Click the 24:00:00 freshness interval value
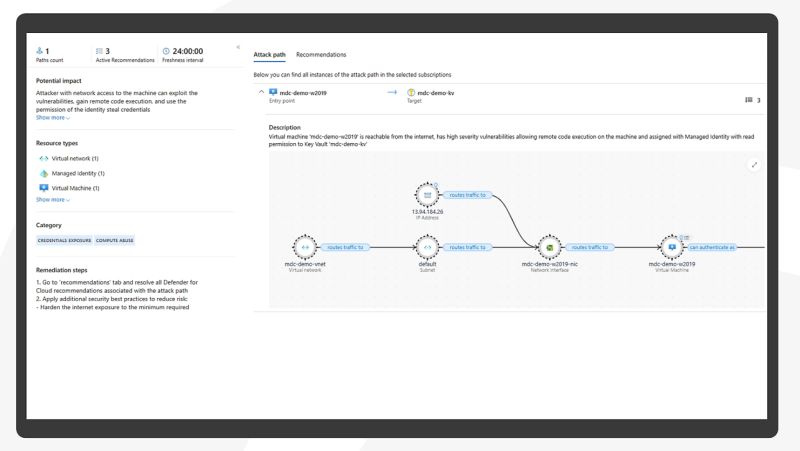Image resolution: width=800 pixels, height=451 pixels. click(188, 51)
